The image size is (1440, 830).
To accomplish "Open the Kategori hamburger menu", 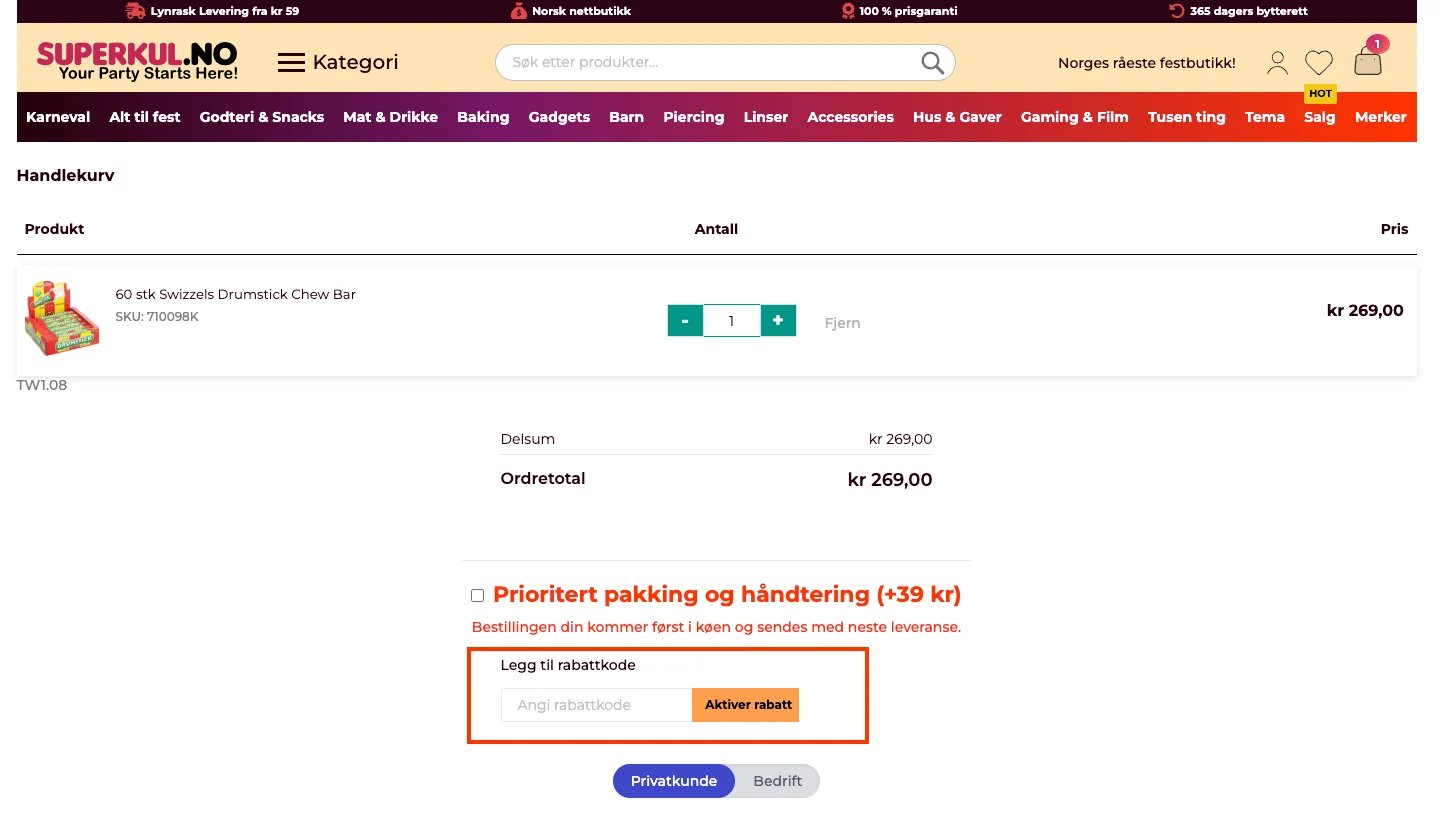I will (338, 62).
